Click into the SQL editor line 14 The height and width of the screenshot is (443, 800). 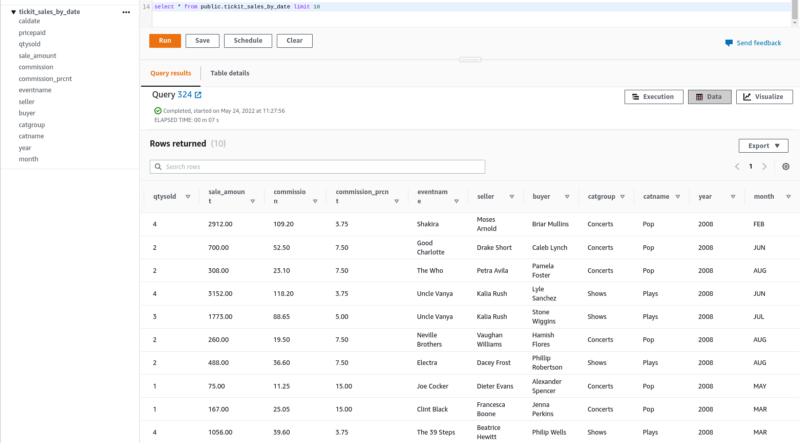(x=472, y=7)
